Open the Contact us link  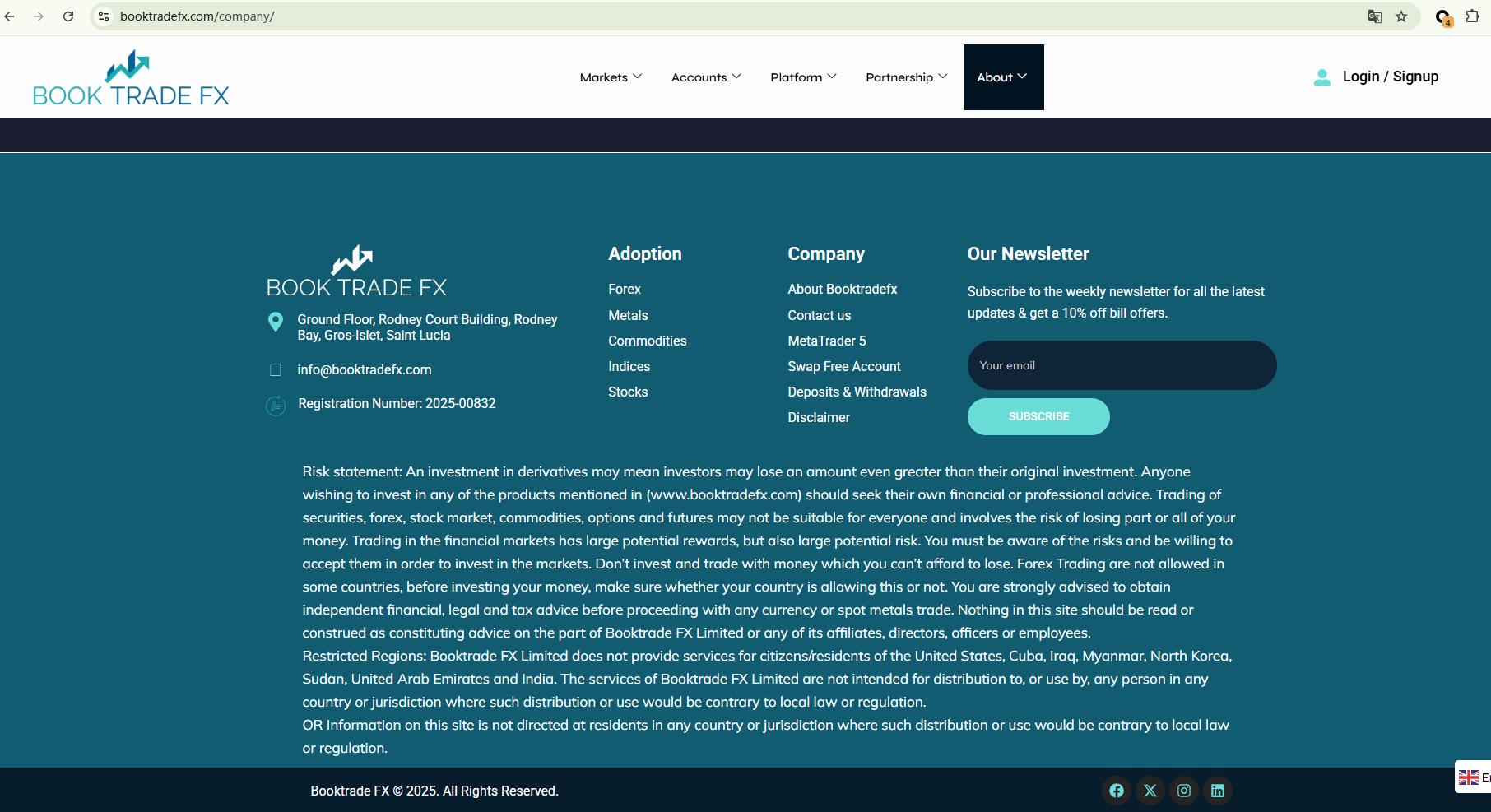point(820,316)
